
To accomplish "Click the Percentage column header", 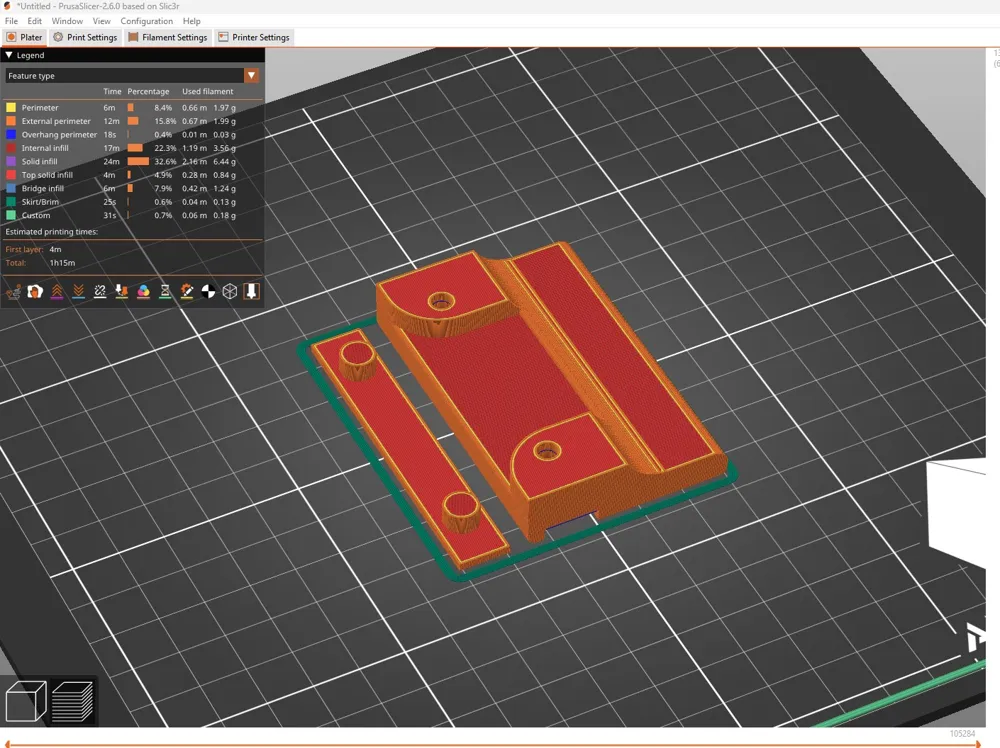I will tap(149, 91).
